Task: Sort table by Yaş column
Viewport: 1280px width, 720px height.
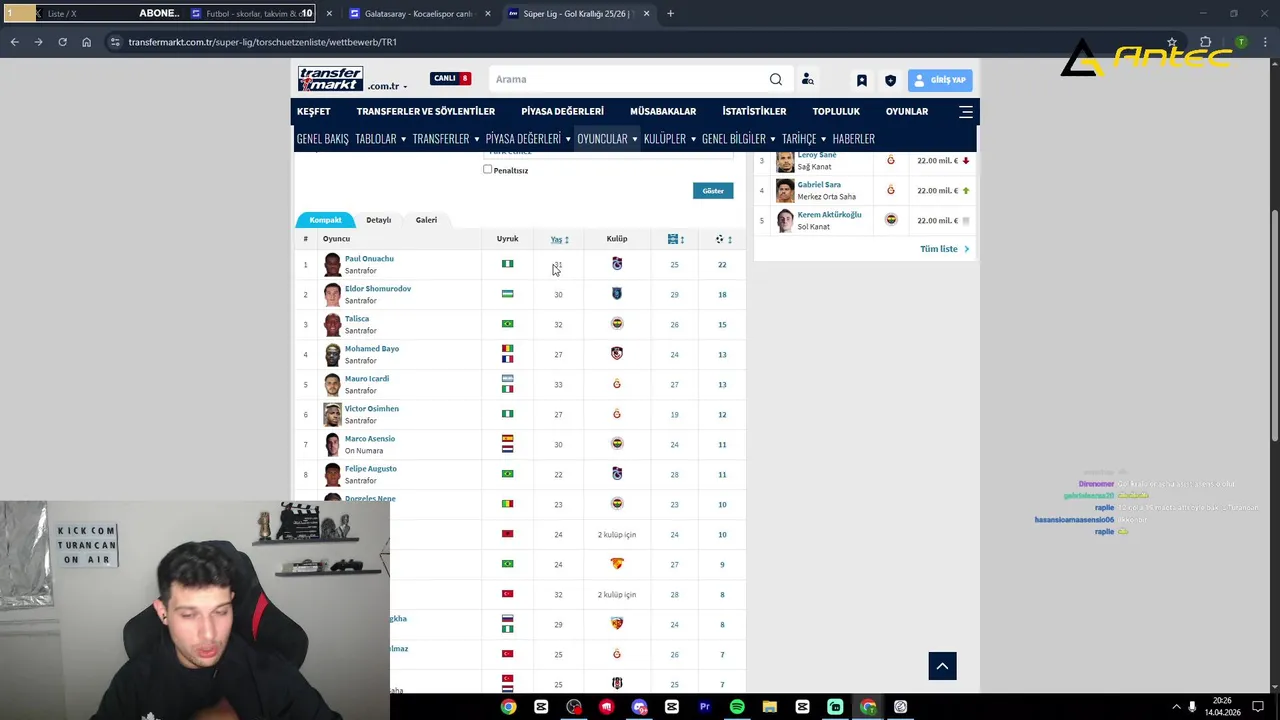Action: click(559, 239)
